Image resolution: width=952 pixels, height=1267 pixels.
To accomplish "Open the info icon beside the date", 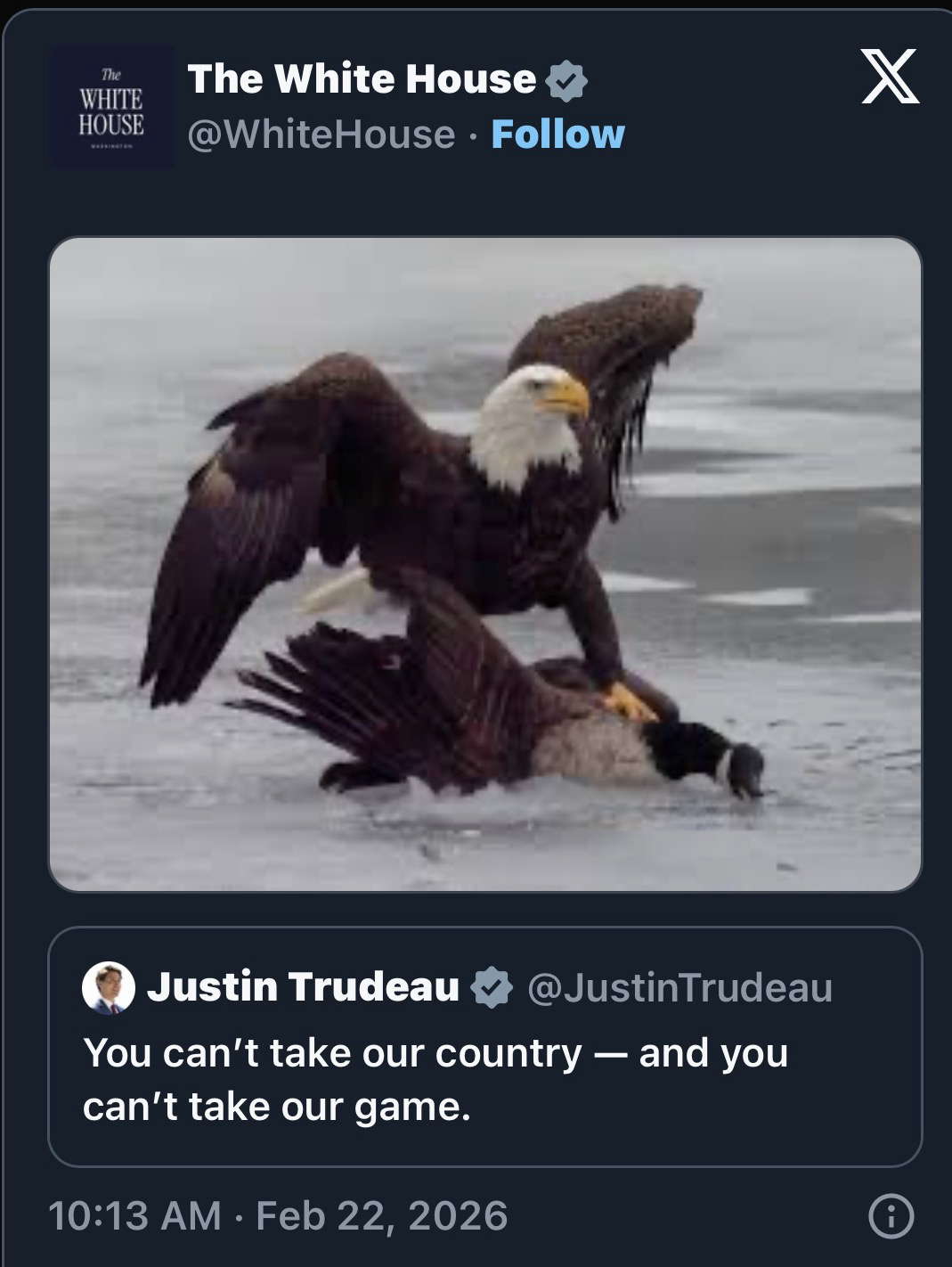I will point(891,1216).
